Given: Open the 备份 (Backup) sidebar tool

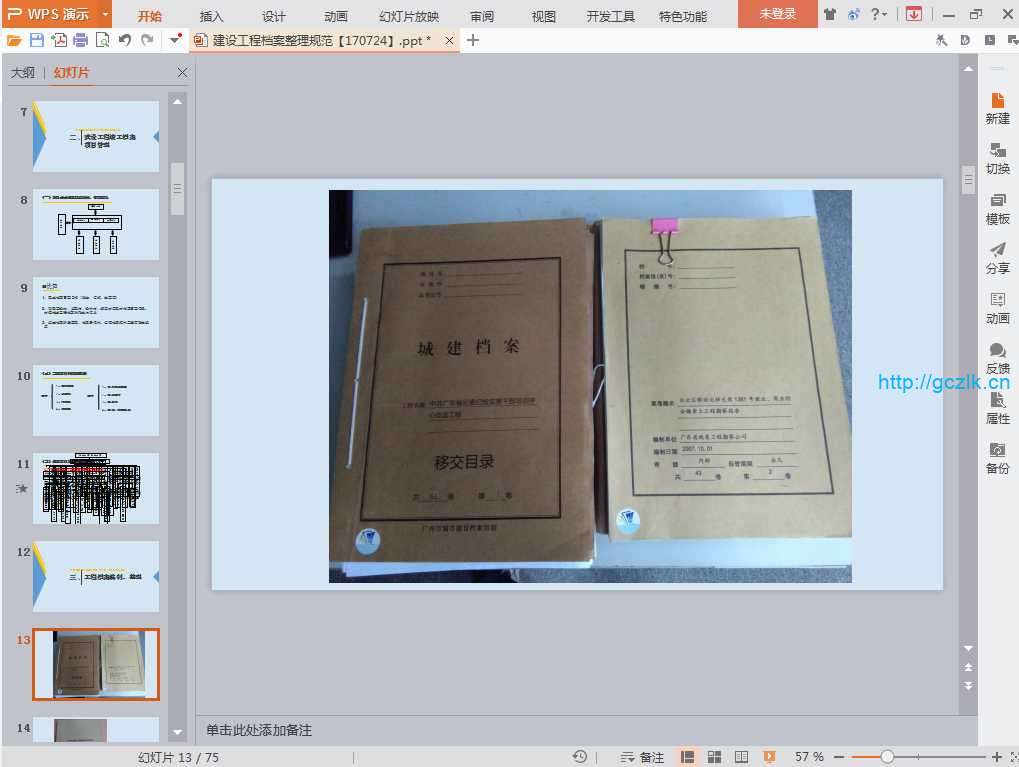Looking at the screenshot, I should (997, 458).
